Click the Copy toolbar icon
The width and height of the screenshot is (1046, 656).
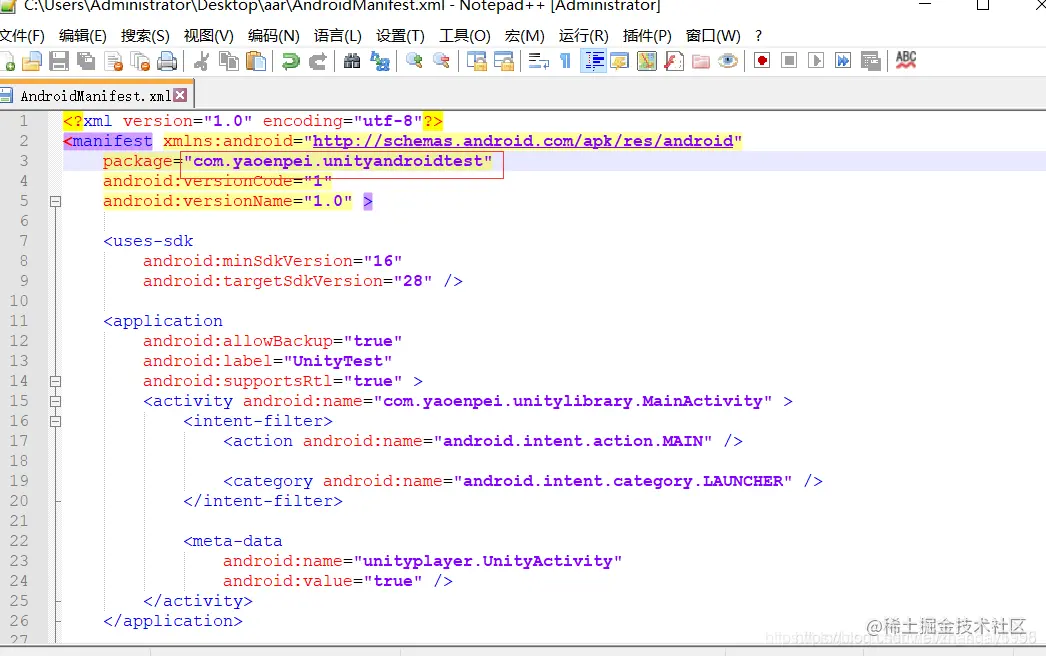pyautogui.click(x=229, y=61)
